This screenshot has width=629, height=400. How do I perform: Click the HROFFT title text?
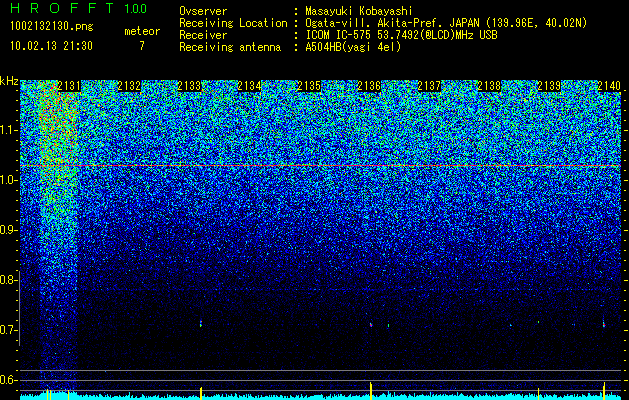click(x=62, y=8)
